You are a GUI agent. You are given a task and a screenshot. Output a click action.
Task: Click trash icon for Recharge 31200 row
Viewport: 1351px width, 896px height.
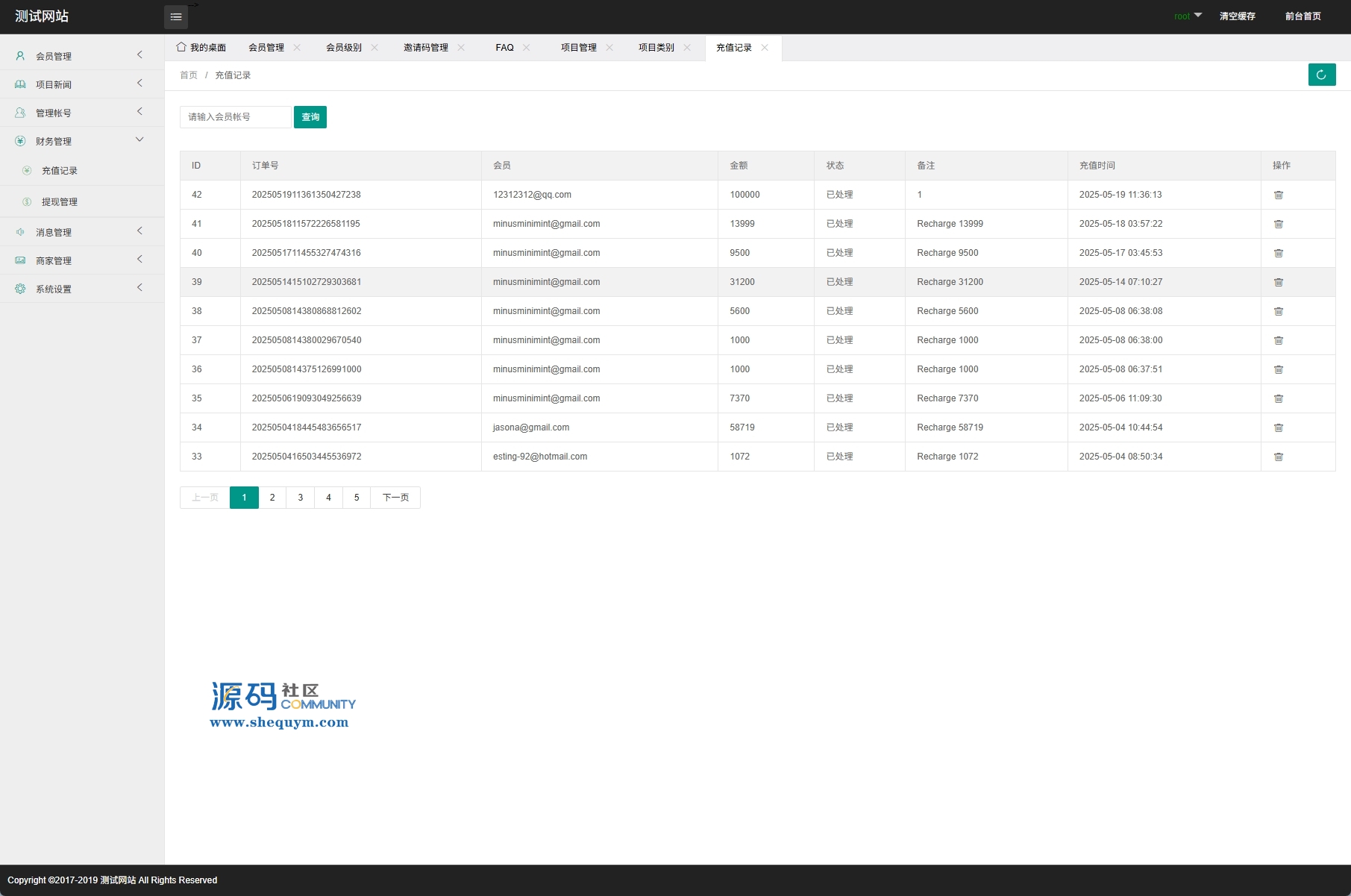(x=1278, y=282)
